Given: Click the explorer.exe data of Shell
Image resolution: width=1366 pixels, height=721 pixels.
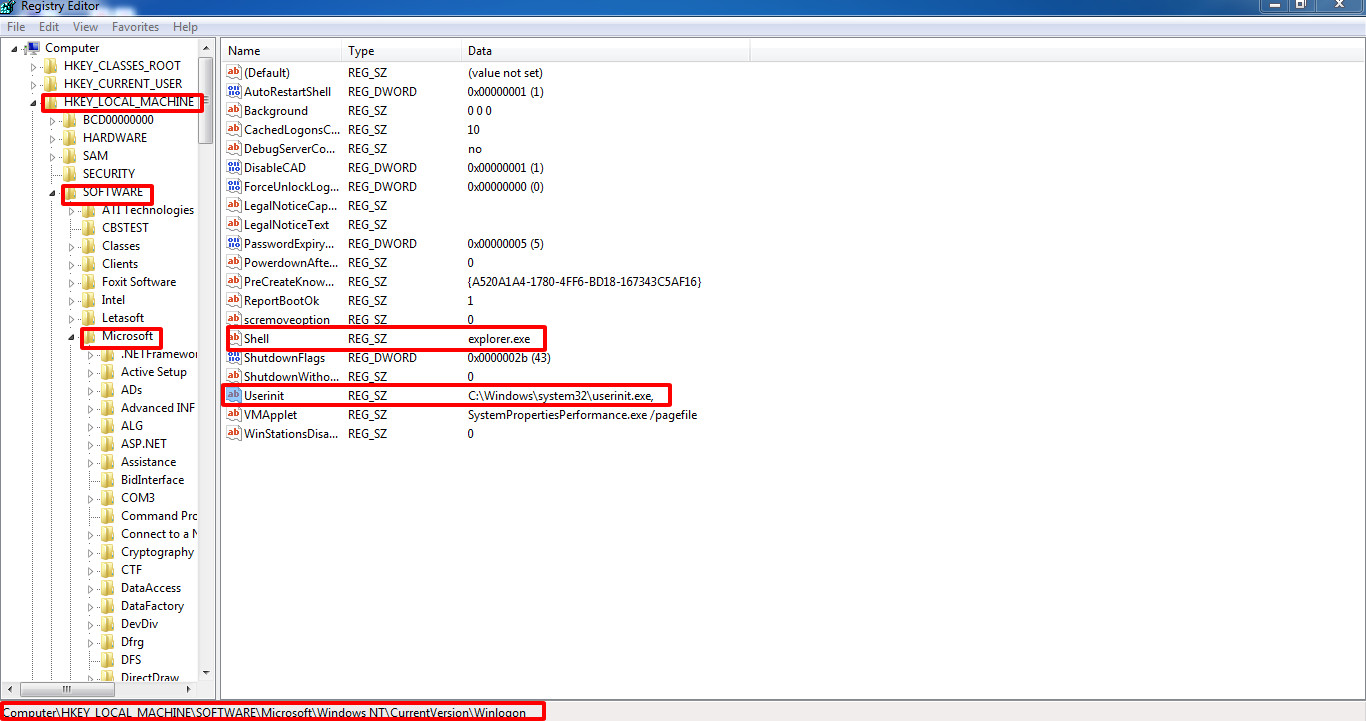Looking at the screenshot, I should [x=499, y=339].
